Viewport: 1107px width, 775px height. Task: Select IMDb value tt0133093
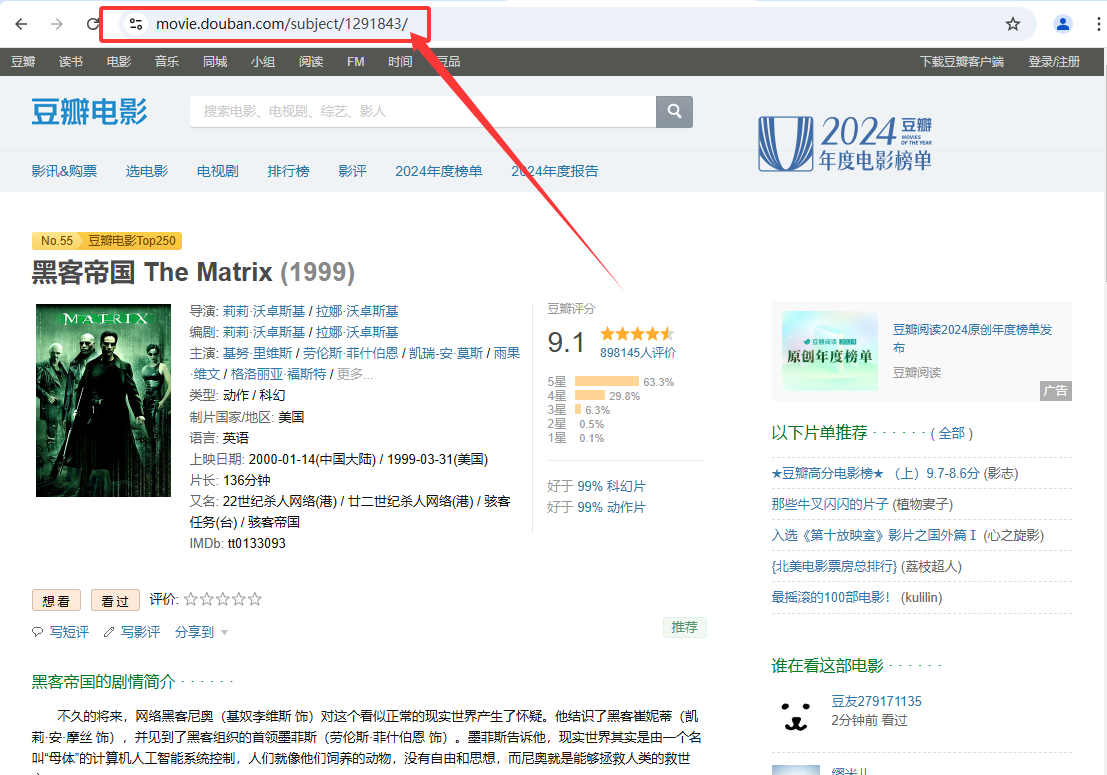(256, 543)
